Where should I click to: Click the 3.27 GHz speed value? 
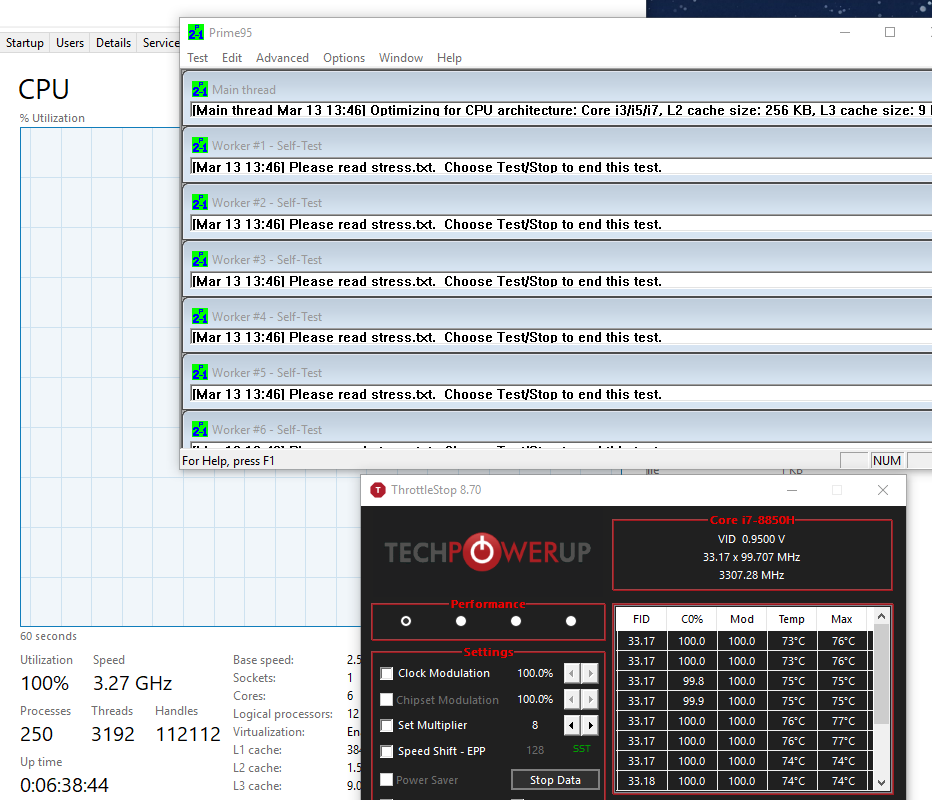click(133, 683)
